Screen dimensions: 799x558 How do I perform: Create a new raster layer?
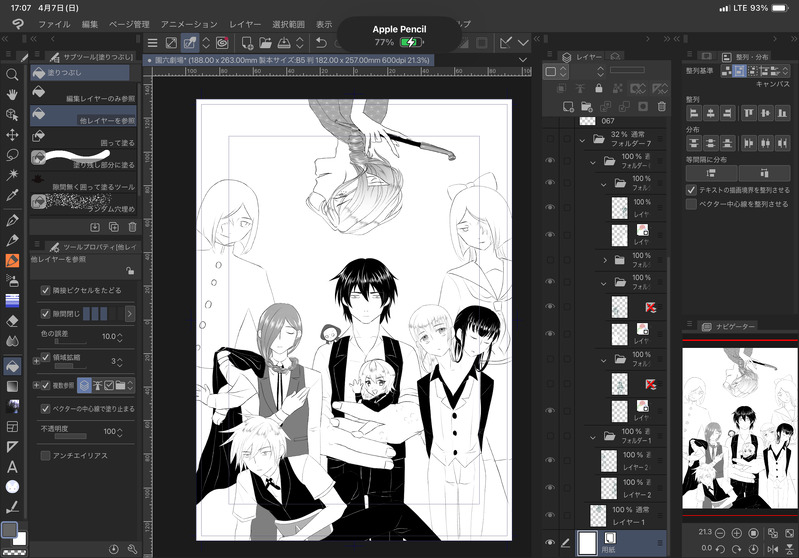coord(568,107)
